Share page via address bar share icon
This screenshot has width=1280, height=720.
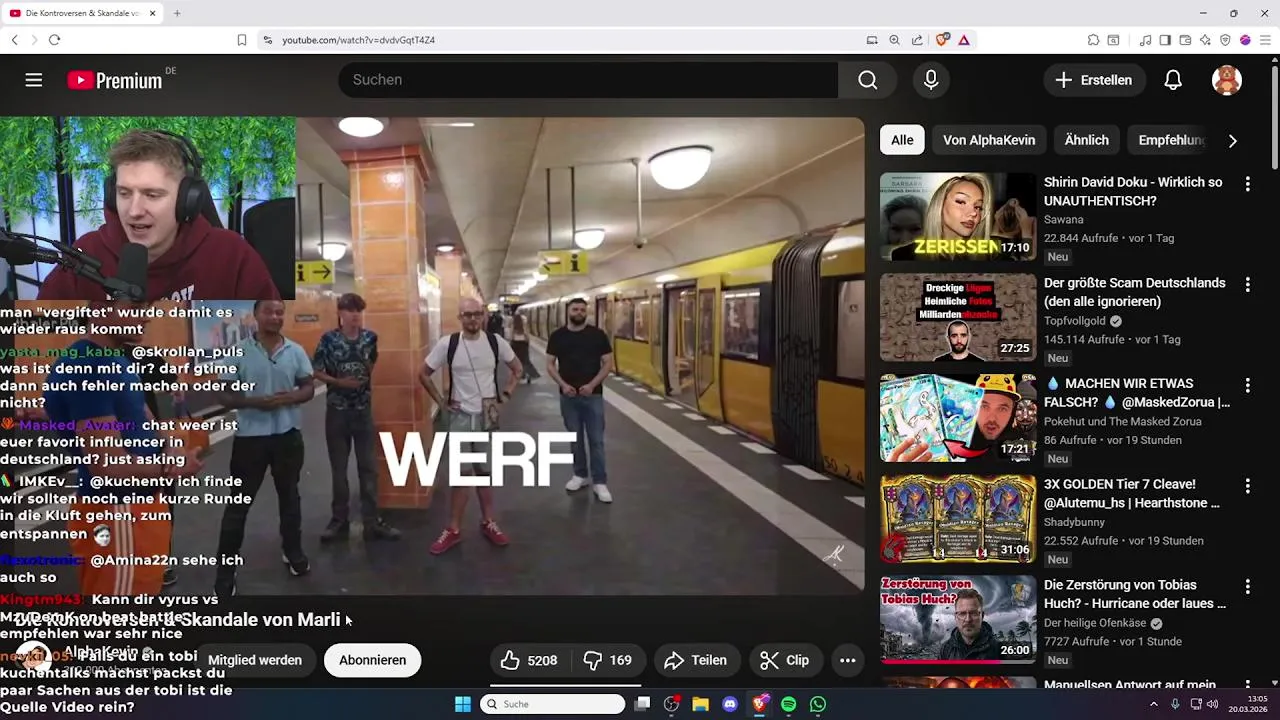click(917, 40)
